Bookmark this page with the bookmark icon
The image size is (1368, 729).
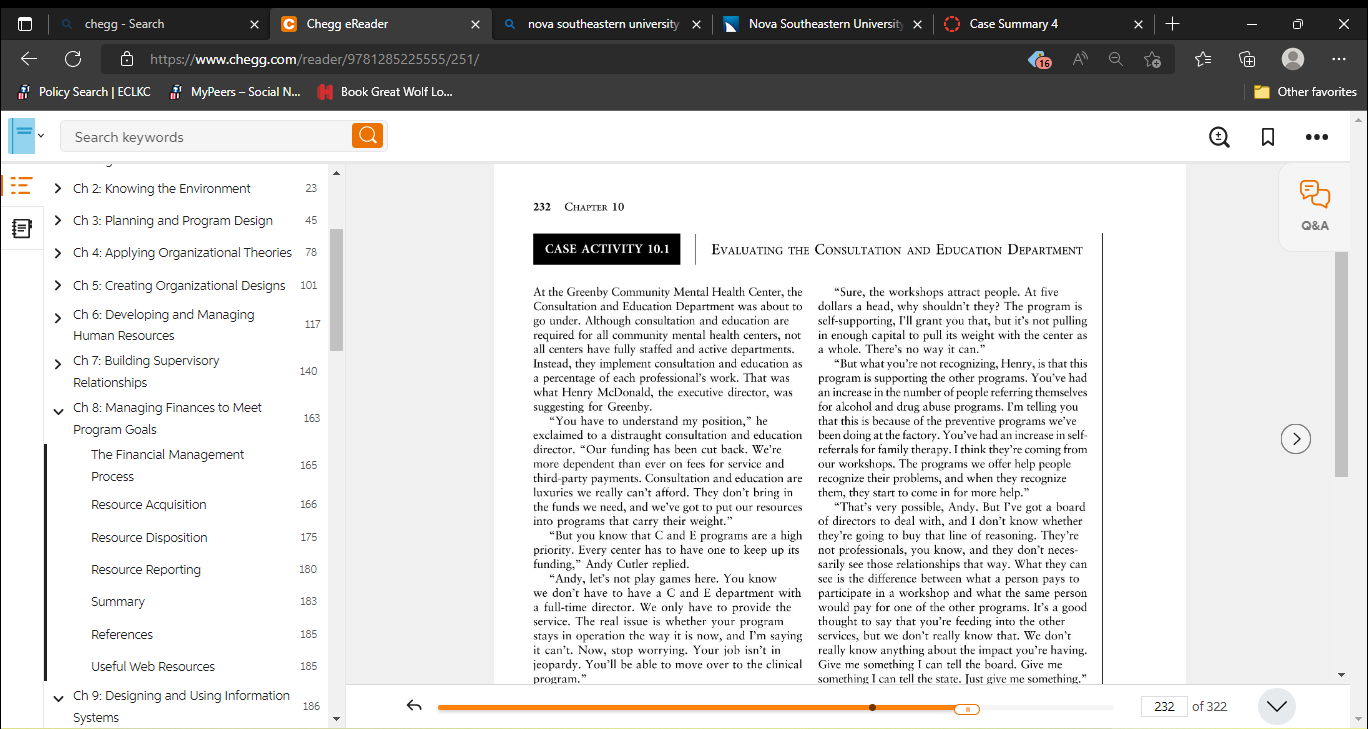1267,137
